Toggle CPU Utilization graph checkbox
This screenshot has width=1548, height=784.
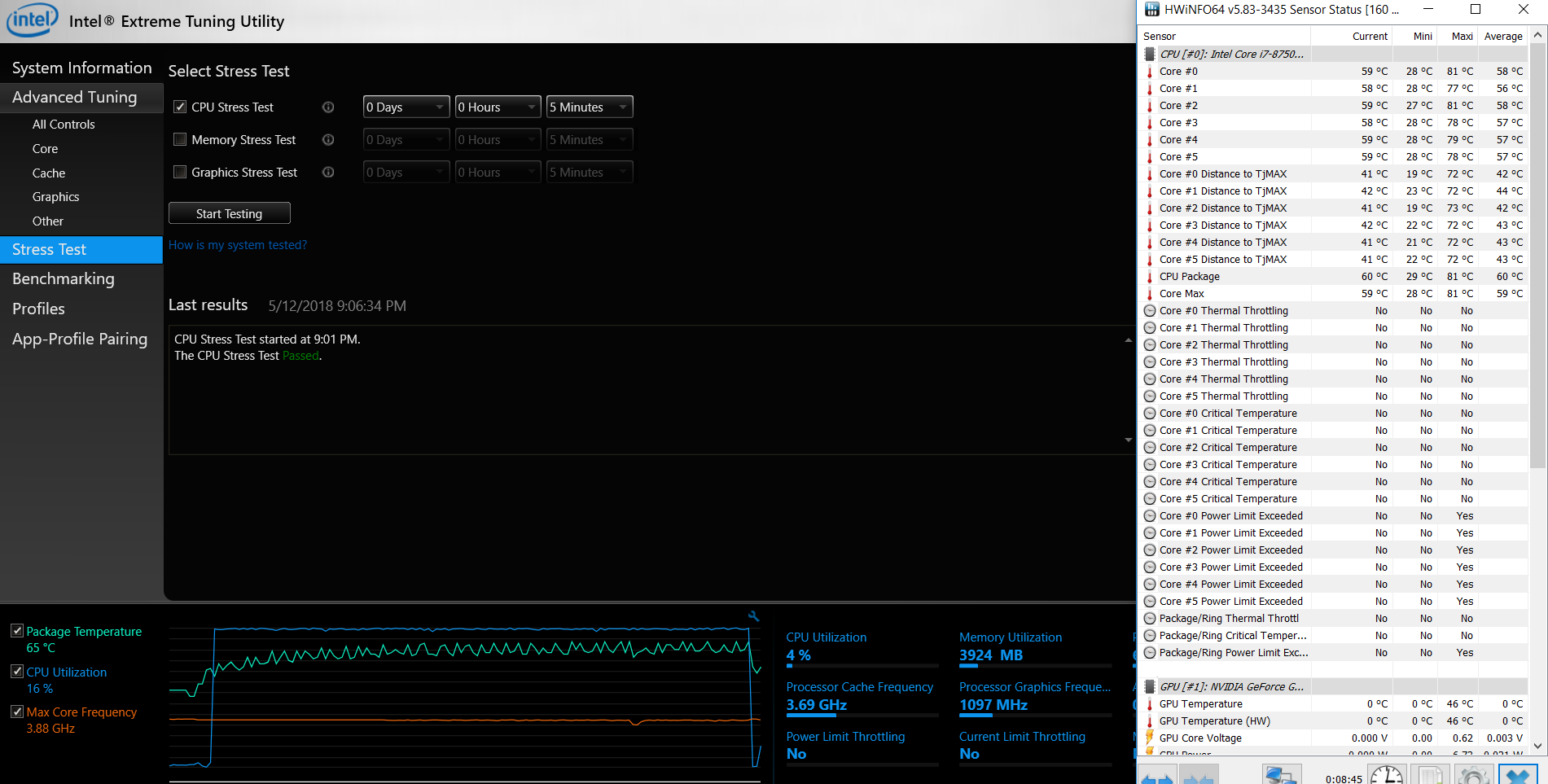pos(16,672)
